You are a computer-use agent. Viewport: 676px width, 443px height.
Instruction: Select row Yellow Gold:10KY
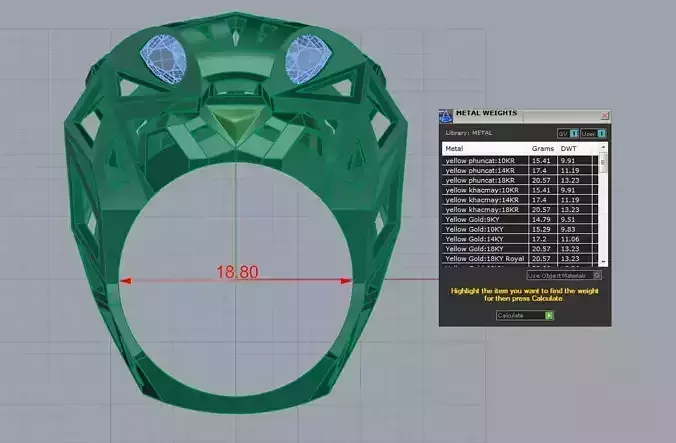[520, 229]
